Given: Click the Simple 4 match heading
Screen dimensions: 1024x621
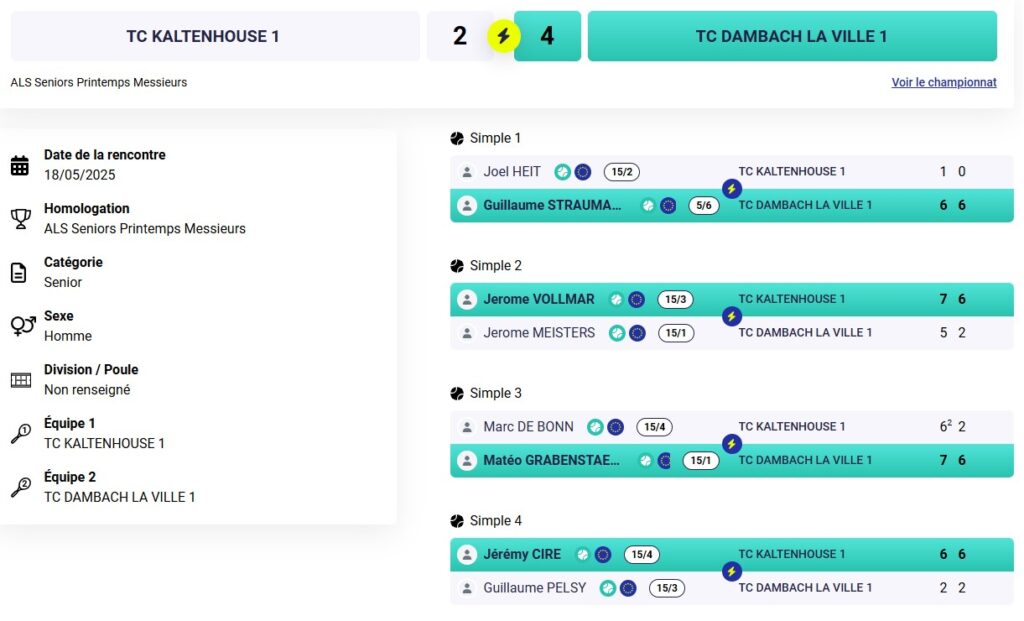Looking at the screenshot, I should (x=495, y=520).
